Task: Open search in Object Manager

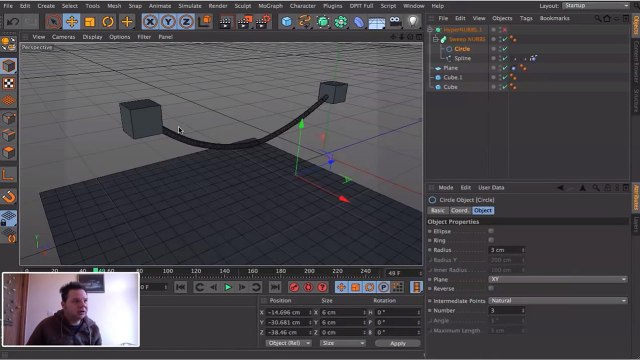Action: coord(598,18)
